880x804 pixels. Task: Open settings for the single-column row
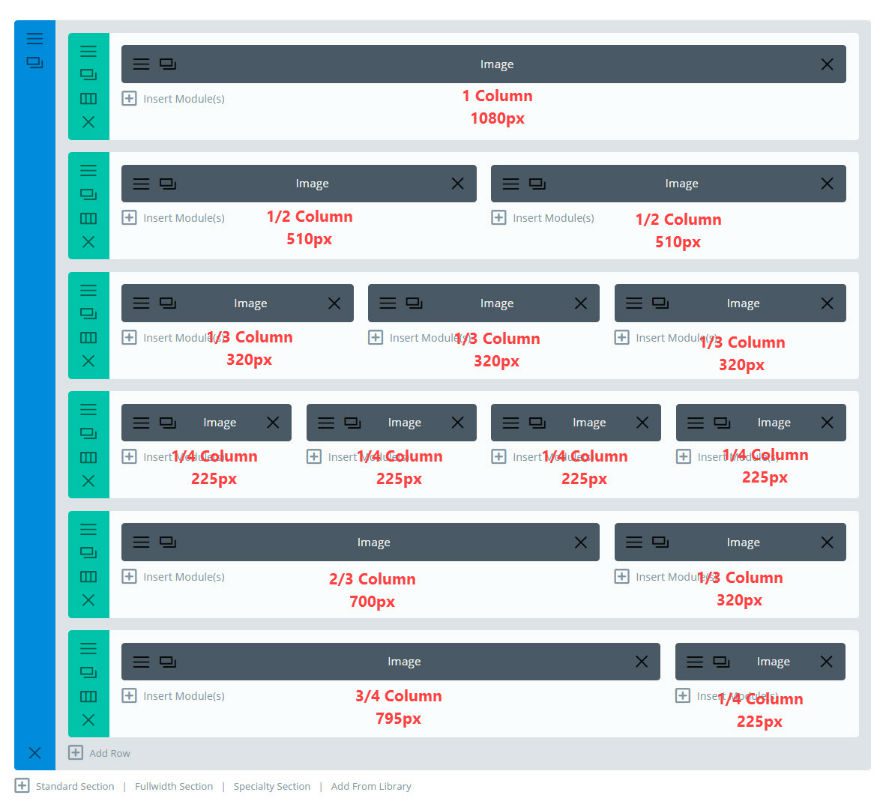click(x=88, y=51)
